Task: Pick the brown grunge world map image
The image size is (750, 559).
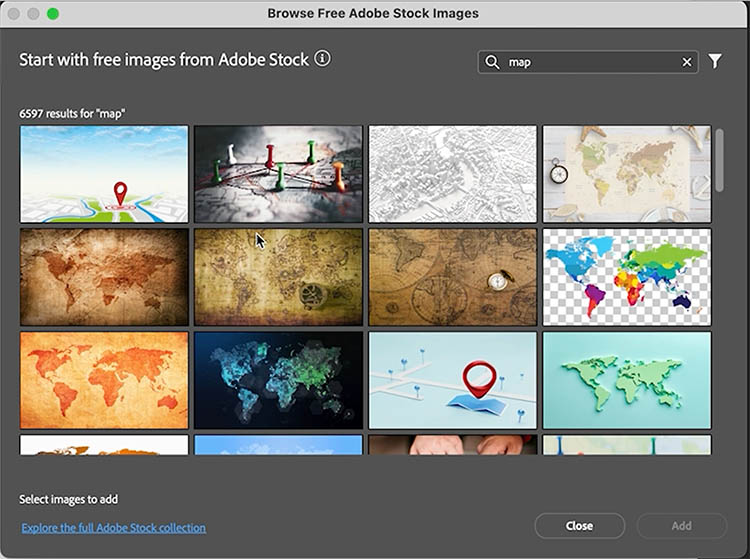Action: click(x=104, y=277)
